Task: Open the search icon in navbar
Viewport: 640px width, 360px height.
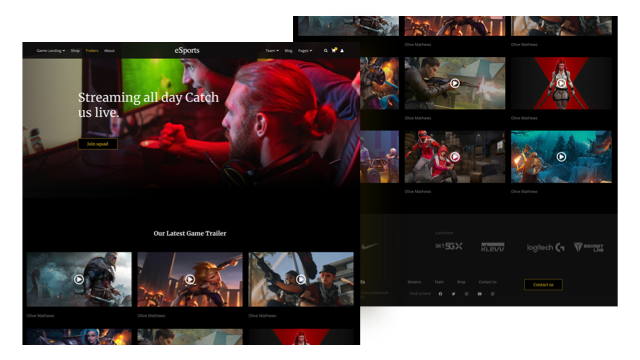Action: [x=325, y=51]
